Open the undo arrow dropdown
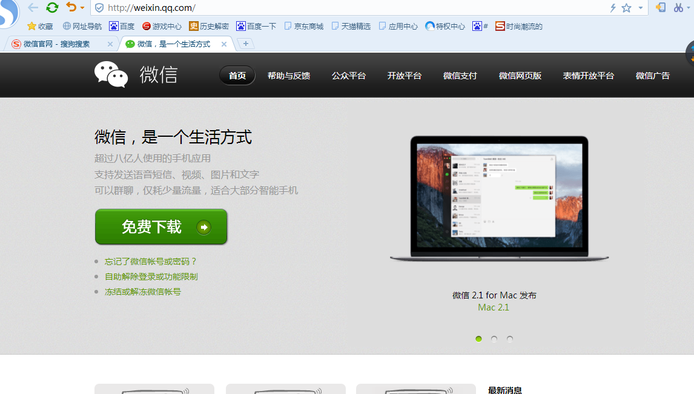Screen dimensions: 694x394 point(82,8)
